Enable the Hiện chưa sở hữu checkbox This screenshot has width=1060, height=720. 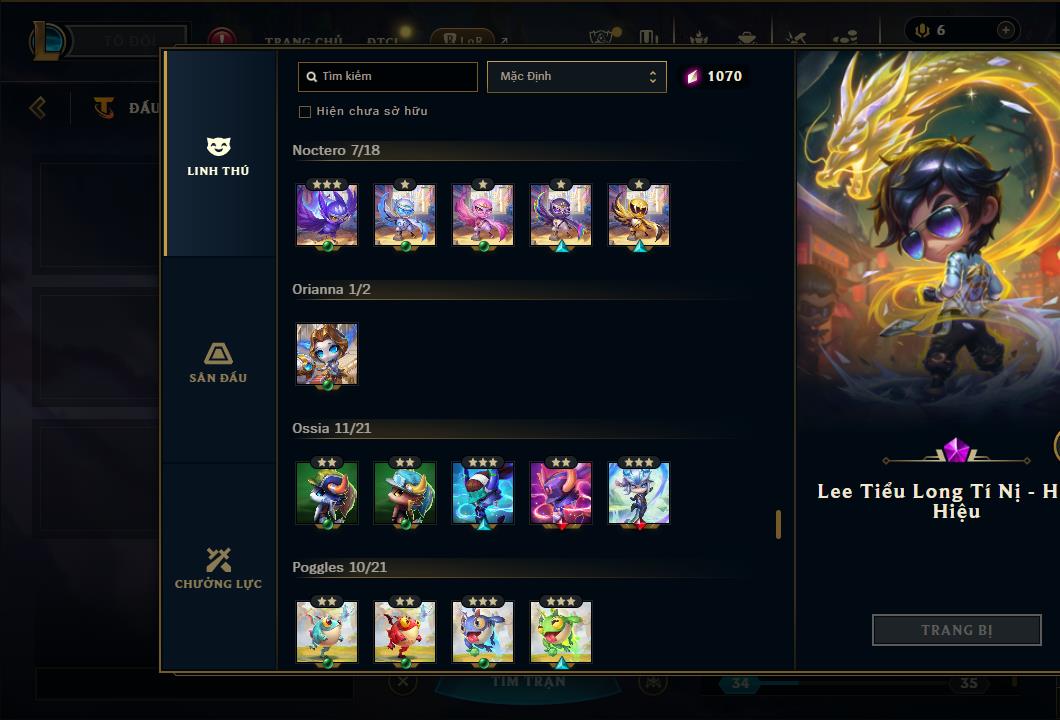tap(305, 112)
